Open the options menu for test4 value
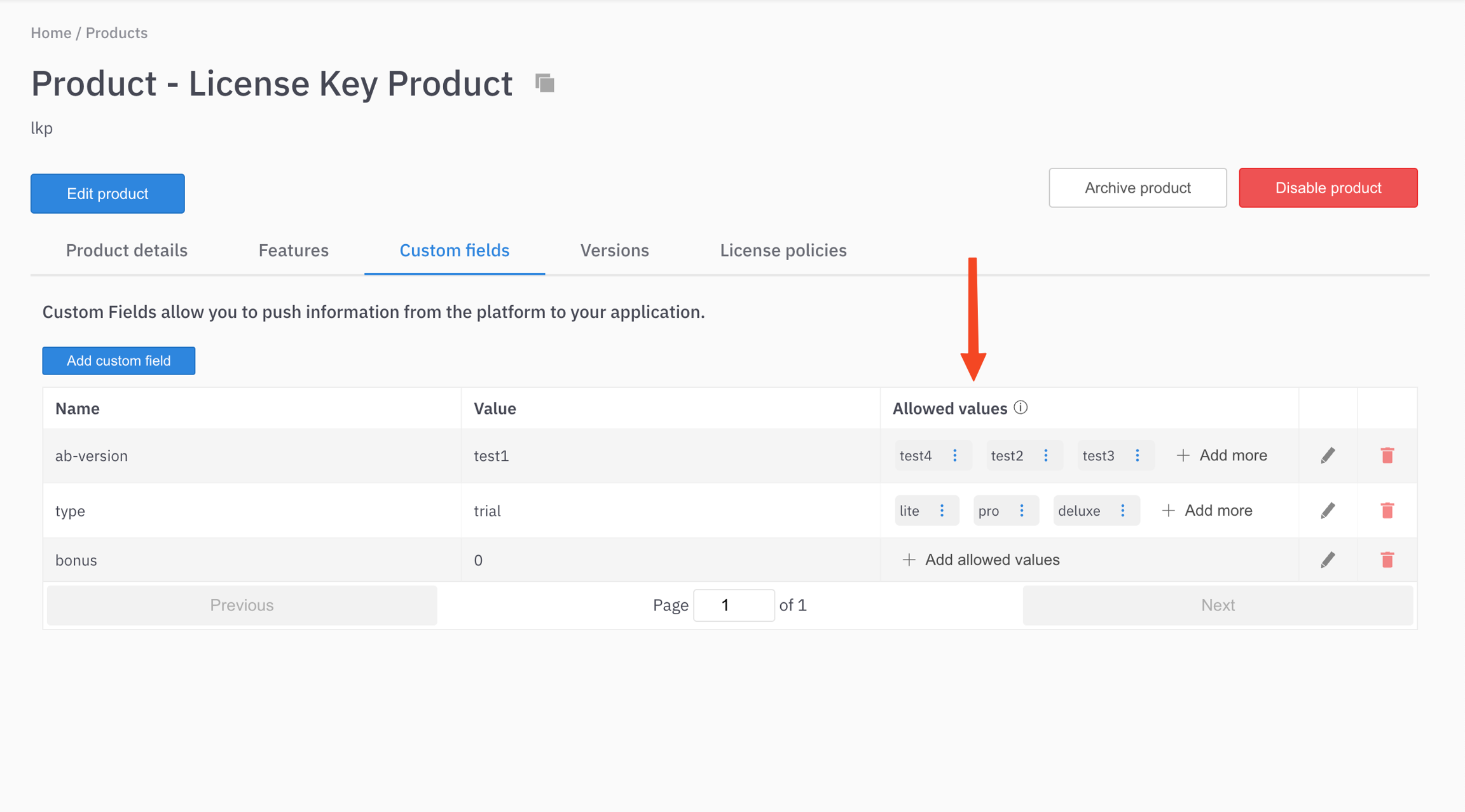This screenshot has width=1465, height=812. [x=954, y=455]
